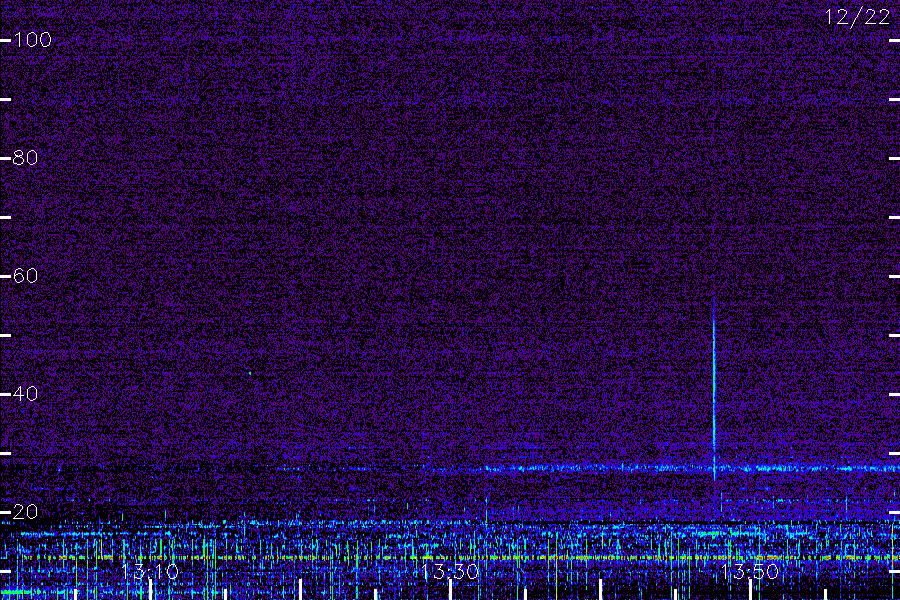Viewport: 900px width, 600px height.
Task: Click the small green dot in the spectrogram
Action: coord(250,373)
